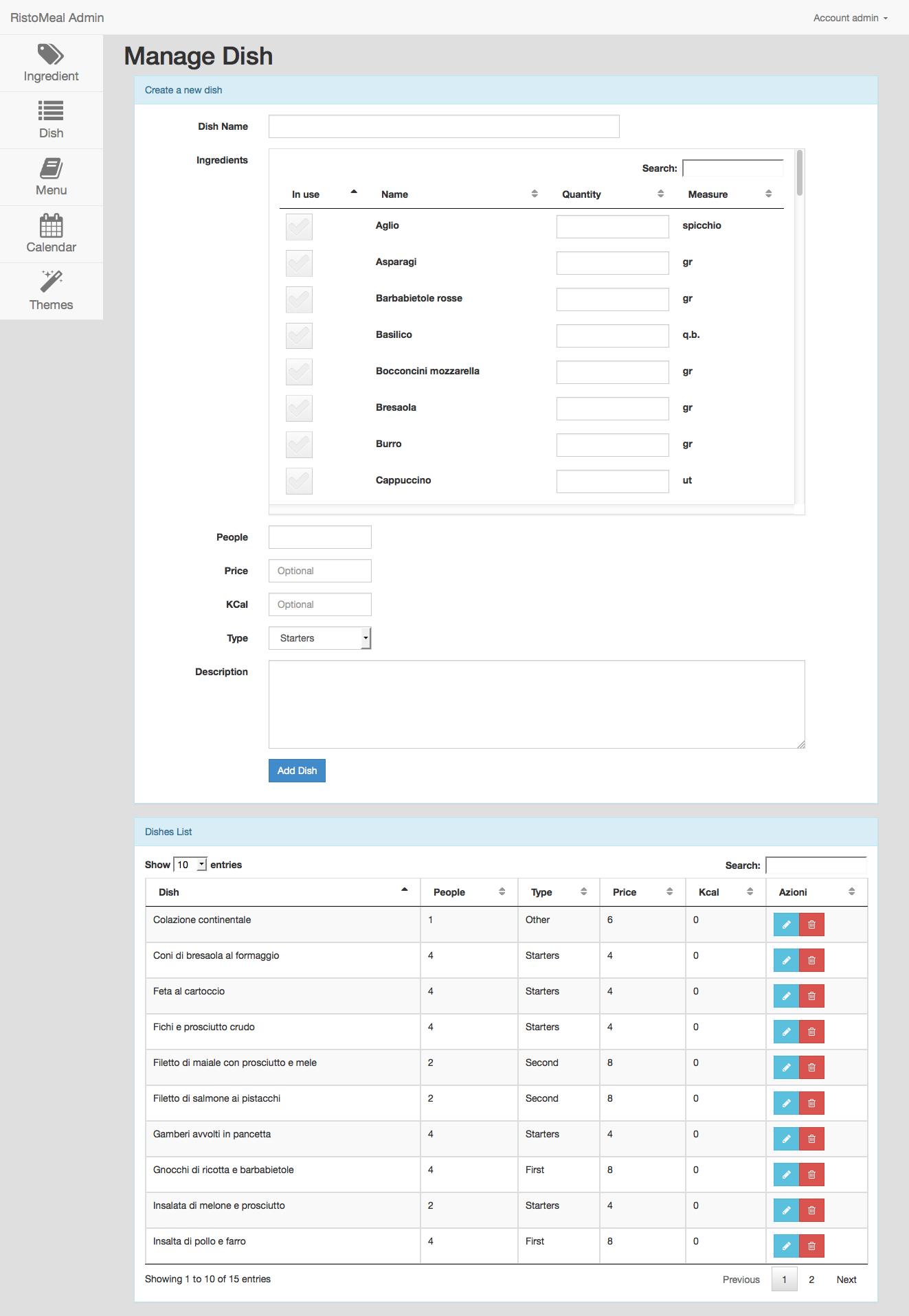Sort dishes list by Price column
The width and height of the screenshot is (909, 1316).
[x=642, y=892]
